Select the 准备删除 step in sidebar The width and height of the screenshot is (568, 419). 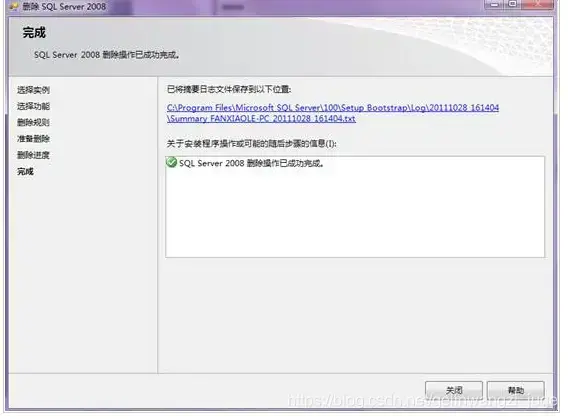tap(33, 139)
